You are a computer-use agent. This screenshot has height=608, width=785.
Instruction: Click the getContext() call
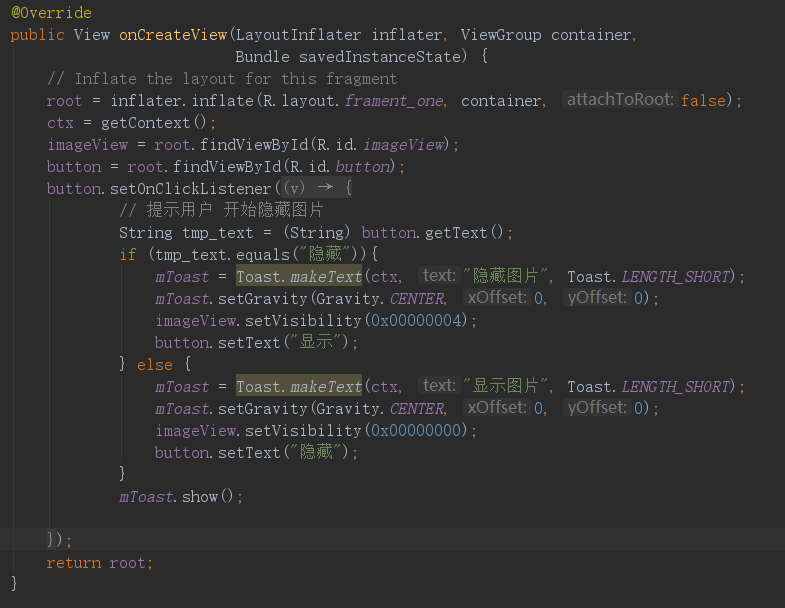(x=154, y=123)
